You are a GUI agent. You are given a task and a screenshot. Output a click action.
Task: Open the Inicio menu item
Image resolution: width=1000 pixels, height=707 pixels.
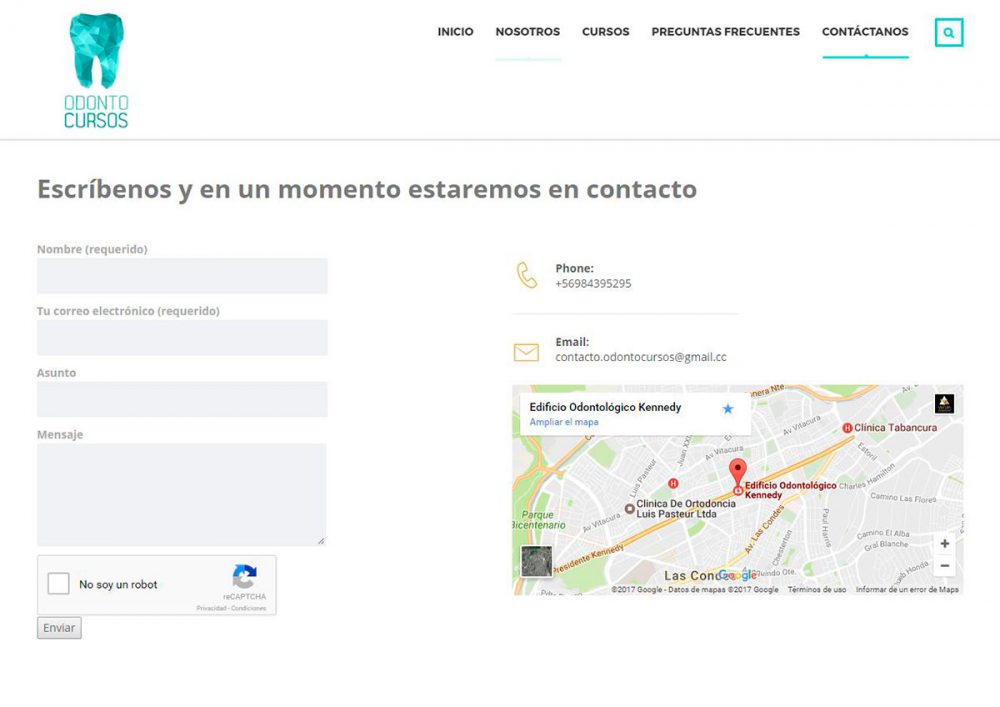455,32
